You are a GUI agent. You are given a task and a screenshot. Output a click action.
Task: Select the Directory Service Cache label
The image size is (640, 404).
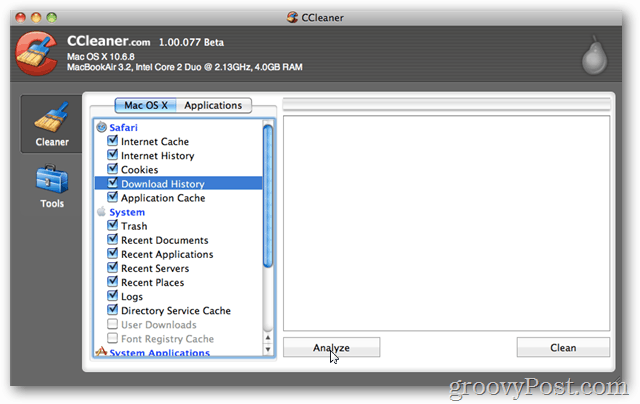pyautogui.click(x=176, y=311)
